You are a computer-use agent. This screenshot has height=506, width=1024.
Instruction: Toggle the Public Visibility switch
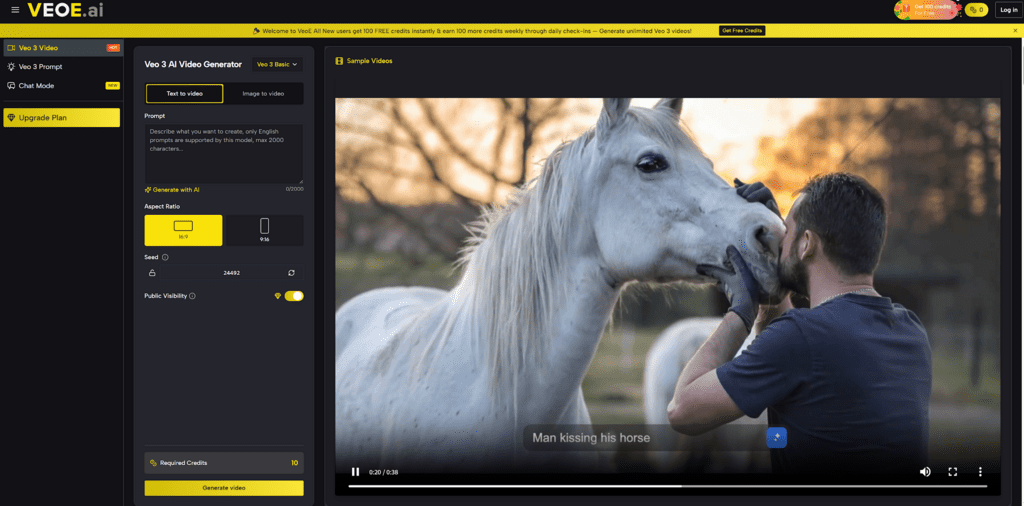coord(294,296)
